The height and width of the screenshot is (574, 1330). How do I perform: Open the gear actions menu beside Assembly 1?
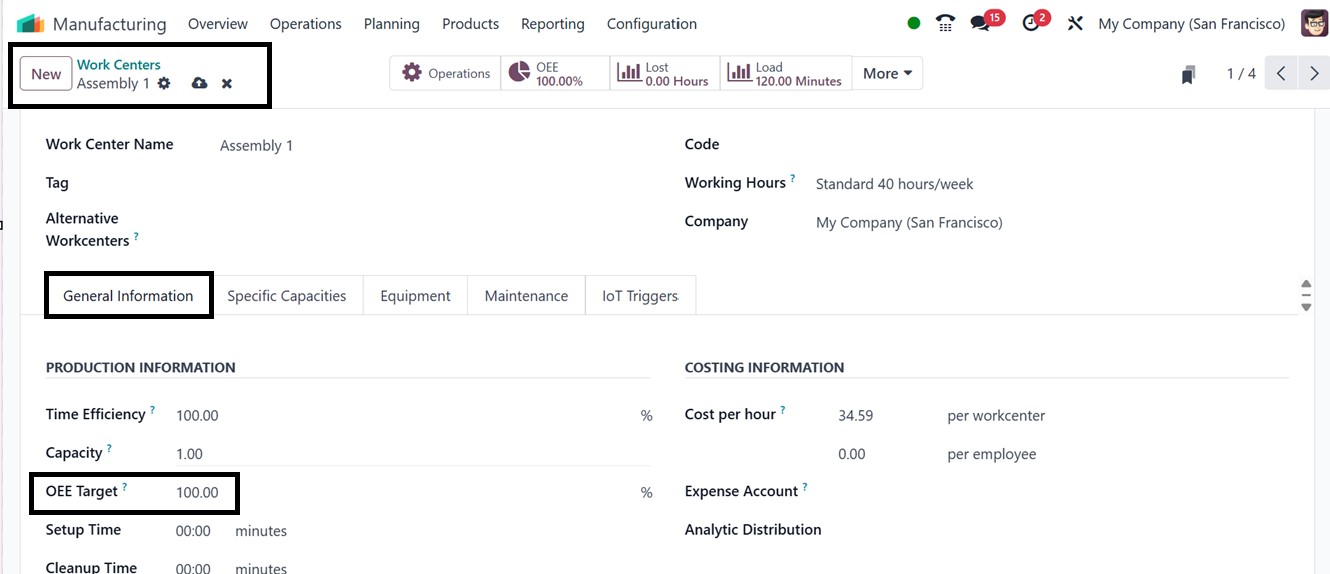[x=164, y=83]
